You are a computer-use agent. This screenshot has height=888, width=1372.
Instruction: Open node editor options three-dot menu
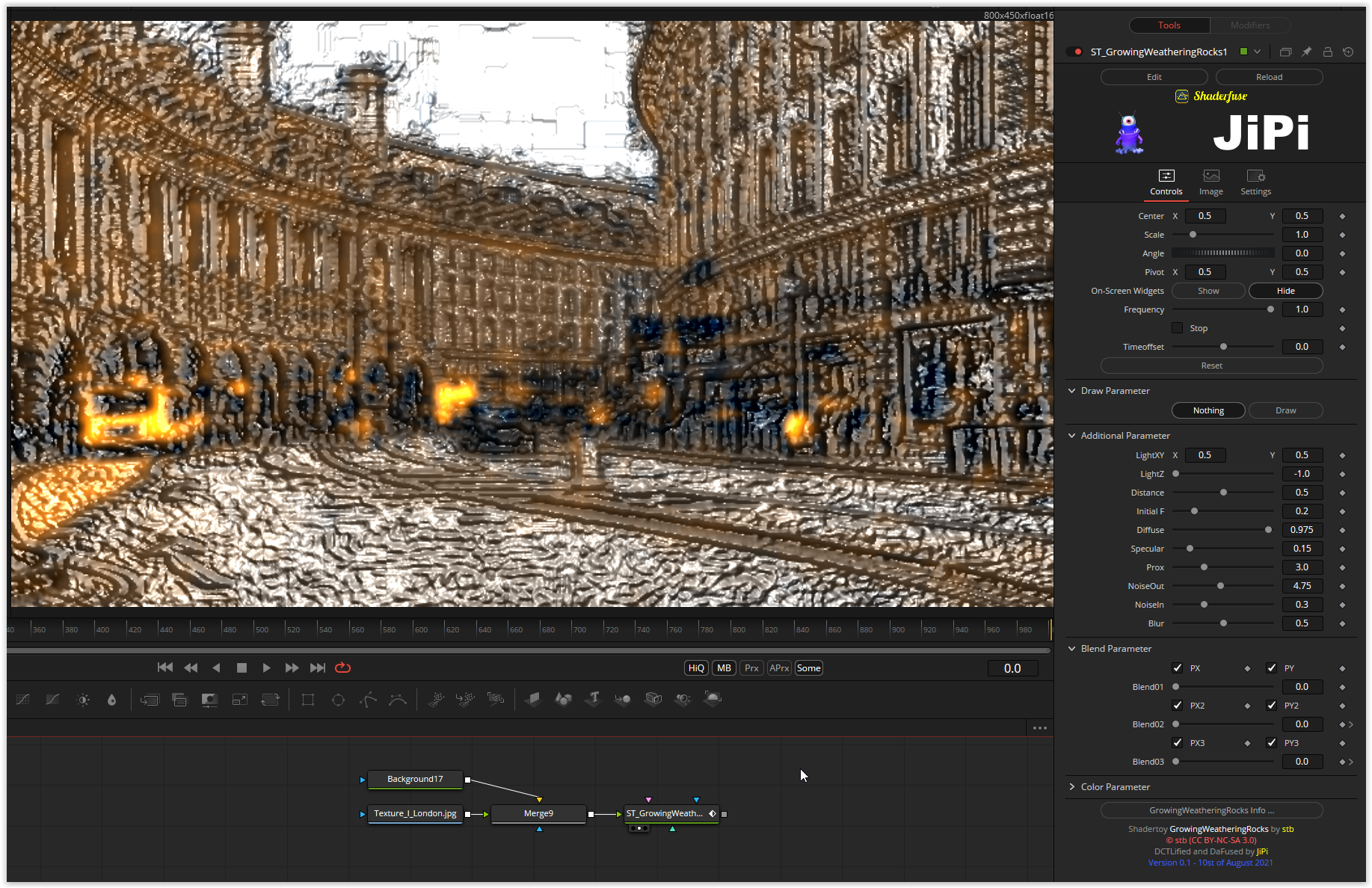(1040, 728)
